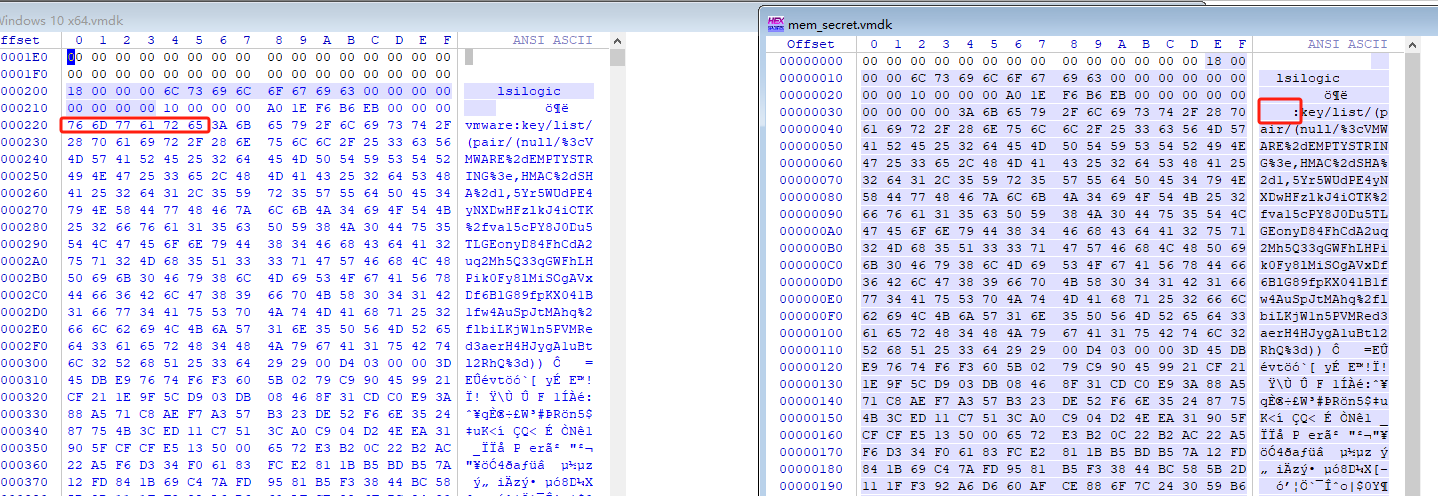Click offset label 00000100 in mem_secret.vmdk
Viewport: 1438px width, 496px height.
point(811,333)
